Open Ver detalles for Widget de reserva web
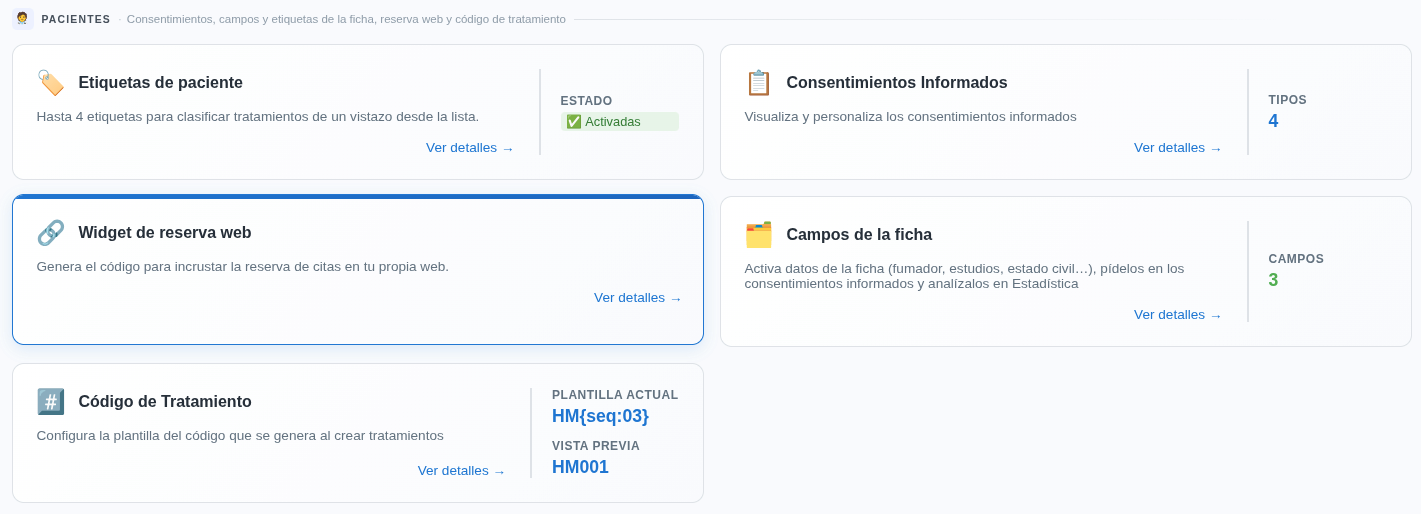1421x514 pixels. (638, 298)
